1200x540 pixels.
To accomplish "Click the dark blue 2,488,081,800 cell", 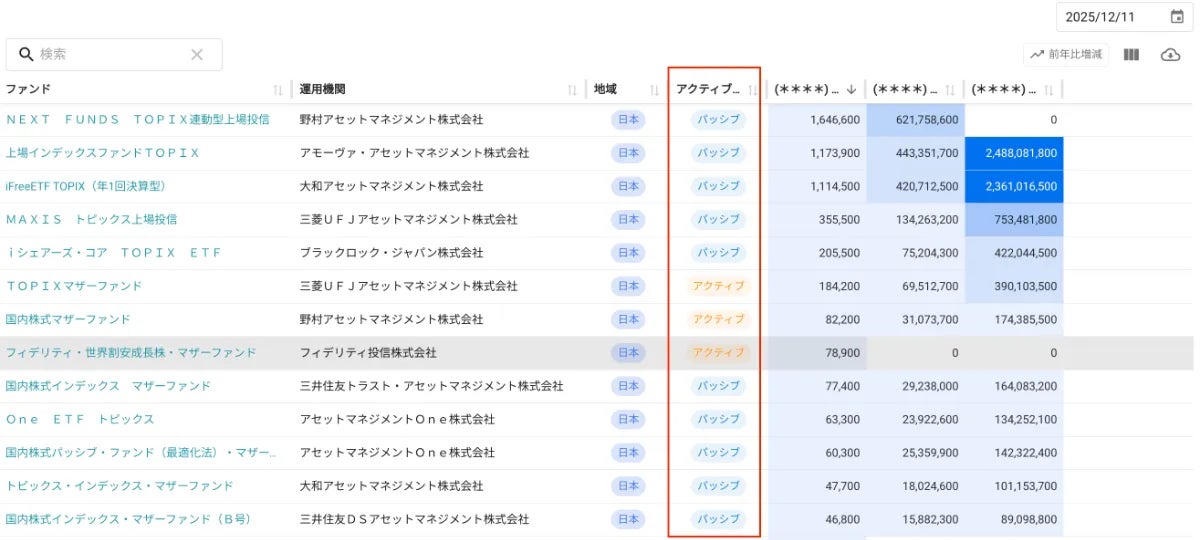I will [x=1013, y=153].
